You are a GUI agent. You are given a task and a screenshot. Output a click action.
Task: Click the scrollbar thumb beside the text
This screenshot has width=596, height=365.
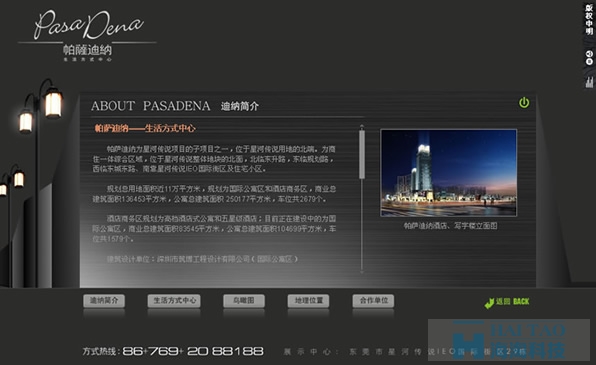[x=362, y=154]
